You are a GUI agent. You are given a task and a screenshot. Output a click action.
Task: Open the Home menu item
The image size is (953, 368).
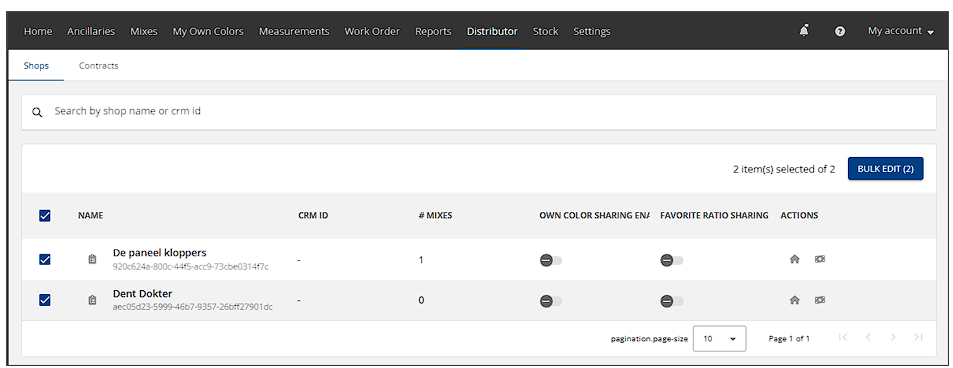(x=38, y=31)
